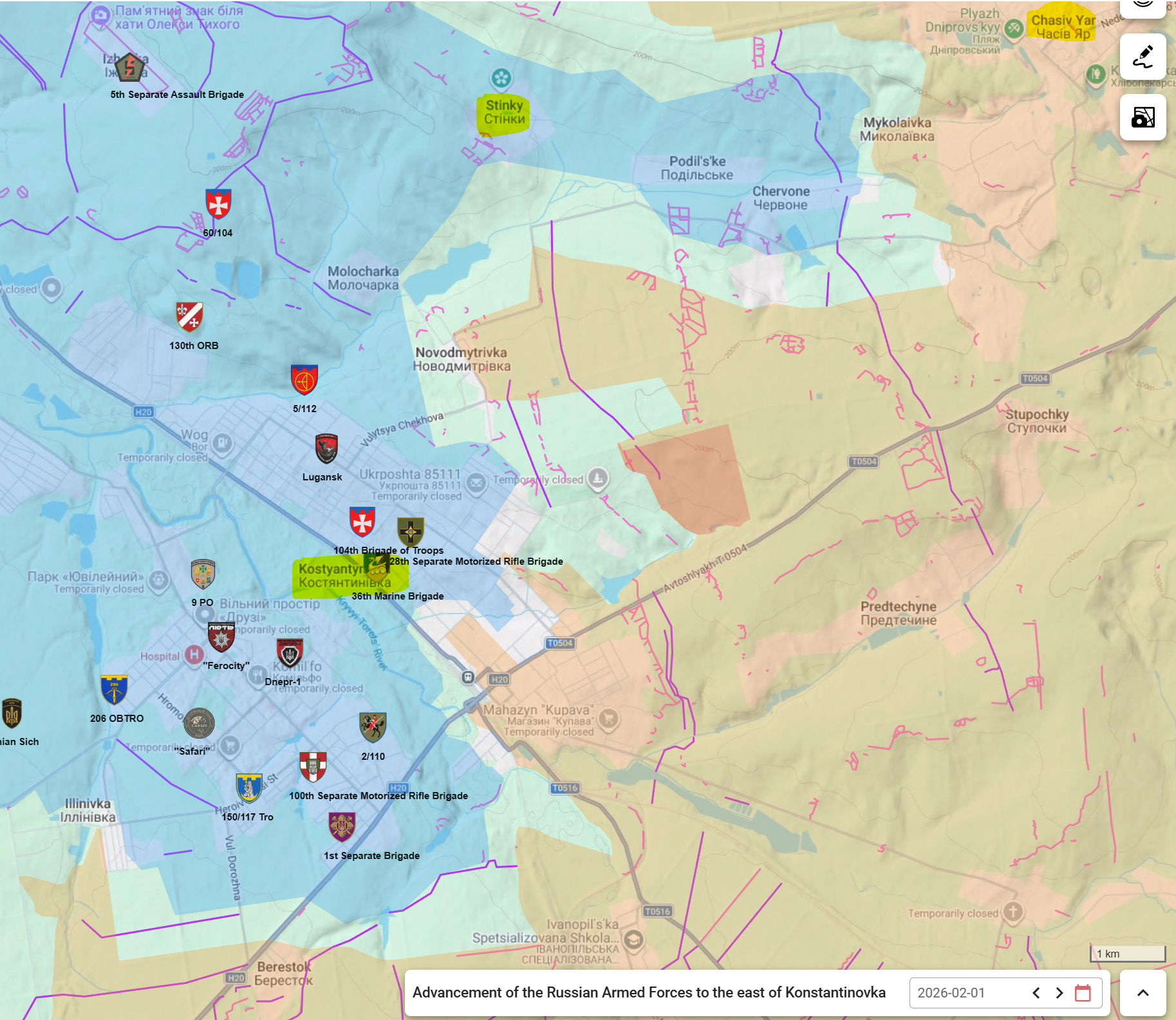This screenshot has height=1020, width=1176.
Task: Open the map screenshot tool
Action: point(1143,117)
